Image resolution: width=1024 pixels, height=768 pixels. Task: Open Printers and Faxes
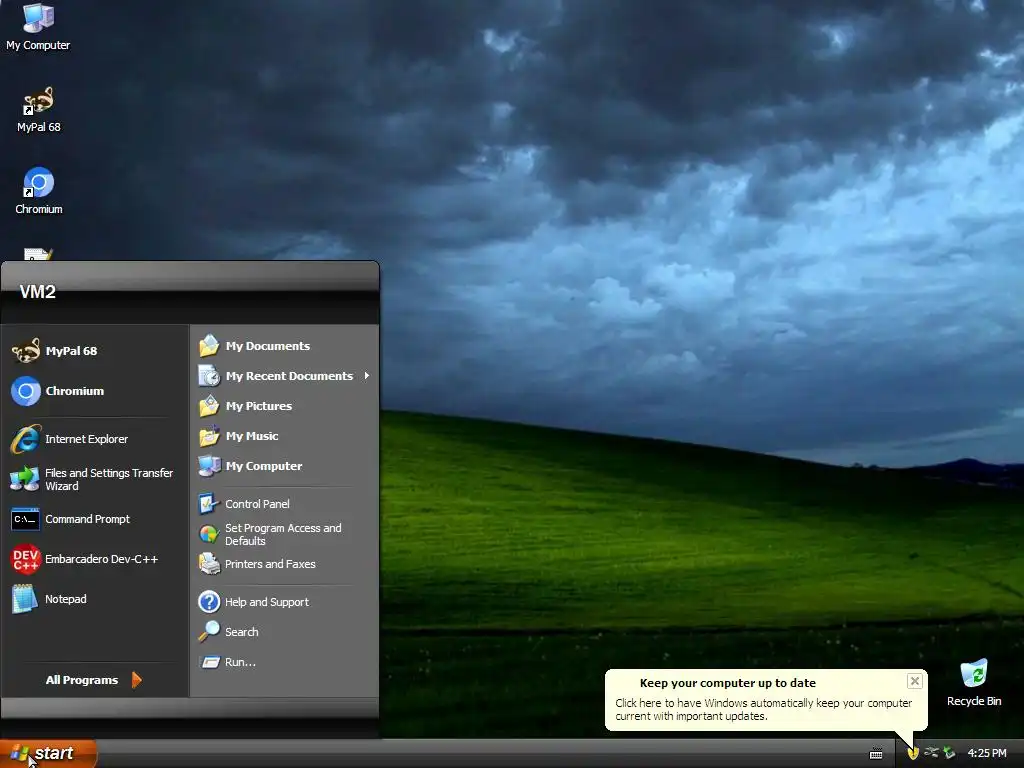(x=284, y=564)
